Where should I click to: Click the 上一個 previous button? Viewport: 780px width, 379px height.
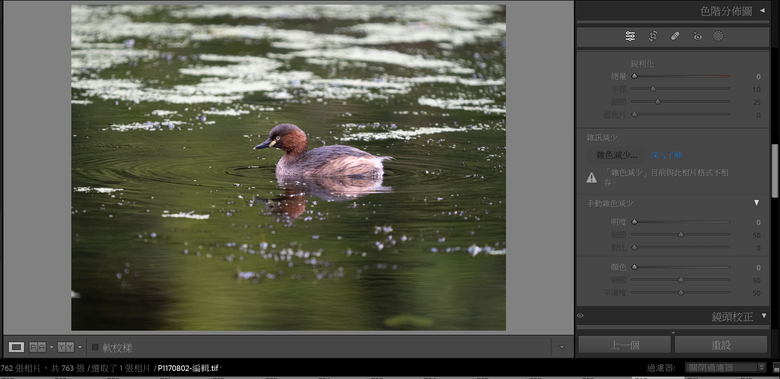pyautogui.click(x=624, y=345)
